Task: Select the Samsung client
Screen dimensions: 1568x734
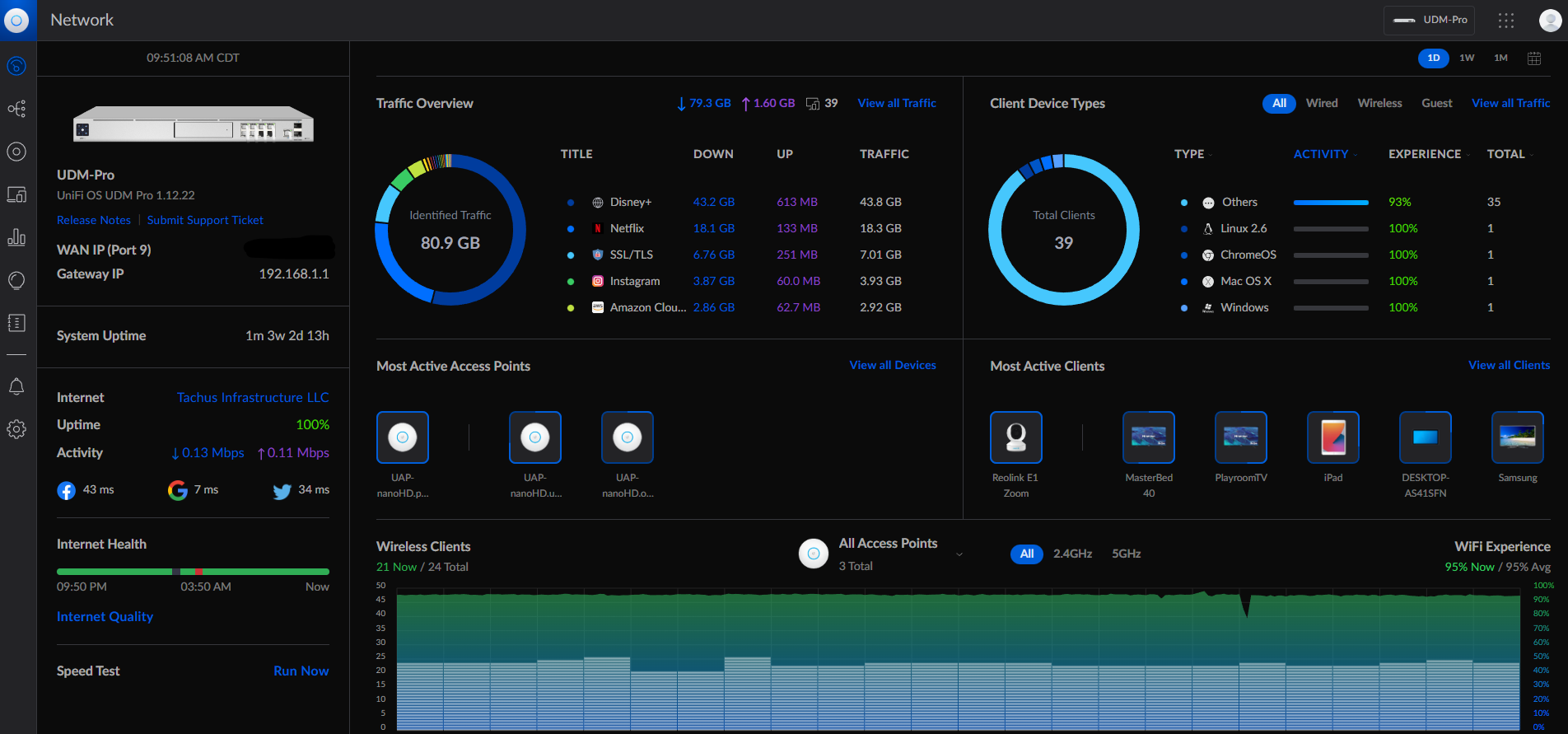Action: (1518, 437)
